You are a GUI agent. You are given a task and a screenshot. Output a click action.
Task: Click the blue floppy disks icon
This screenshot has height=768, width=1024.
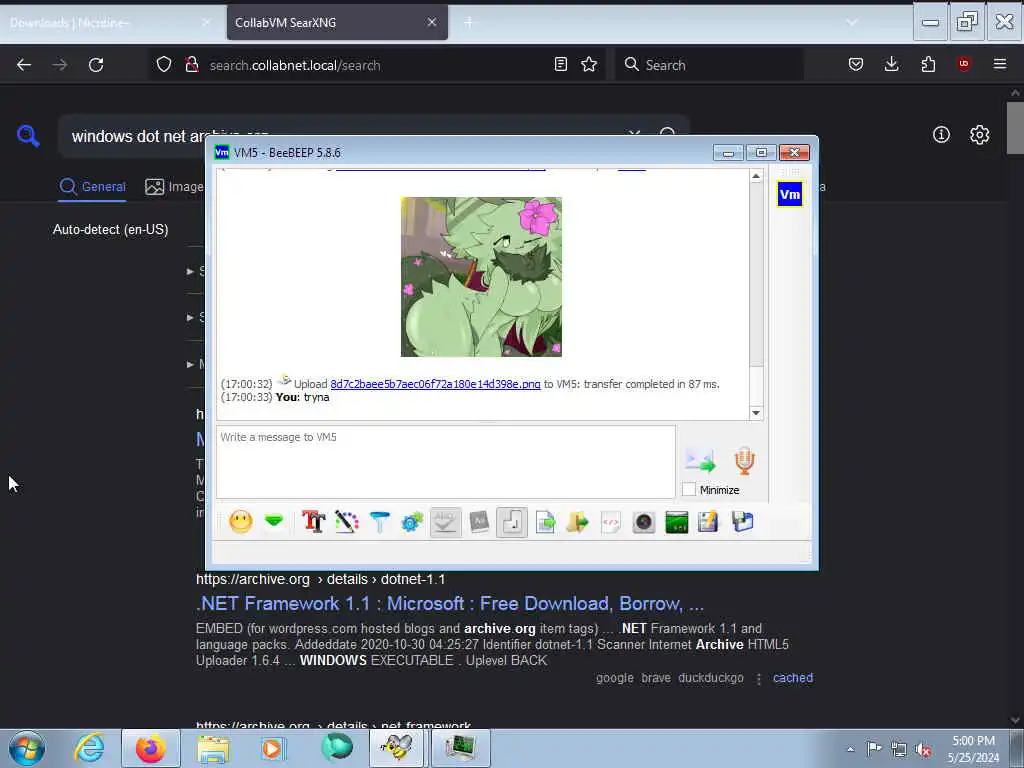pos(743,522)
